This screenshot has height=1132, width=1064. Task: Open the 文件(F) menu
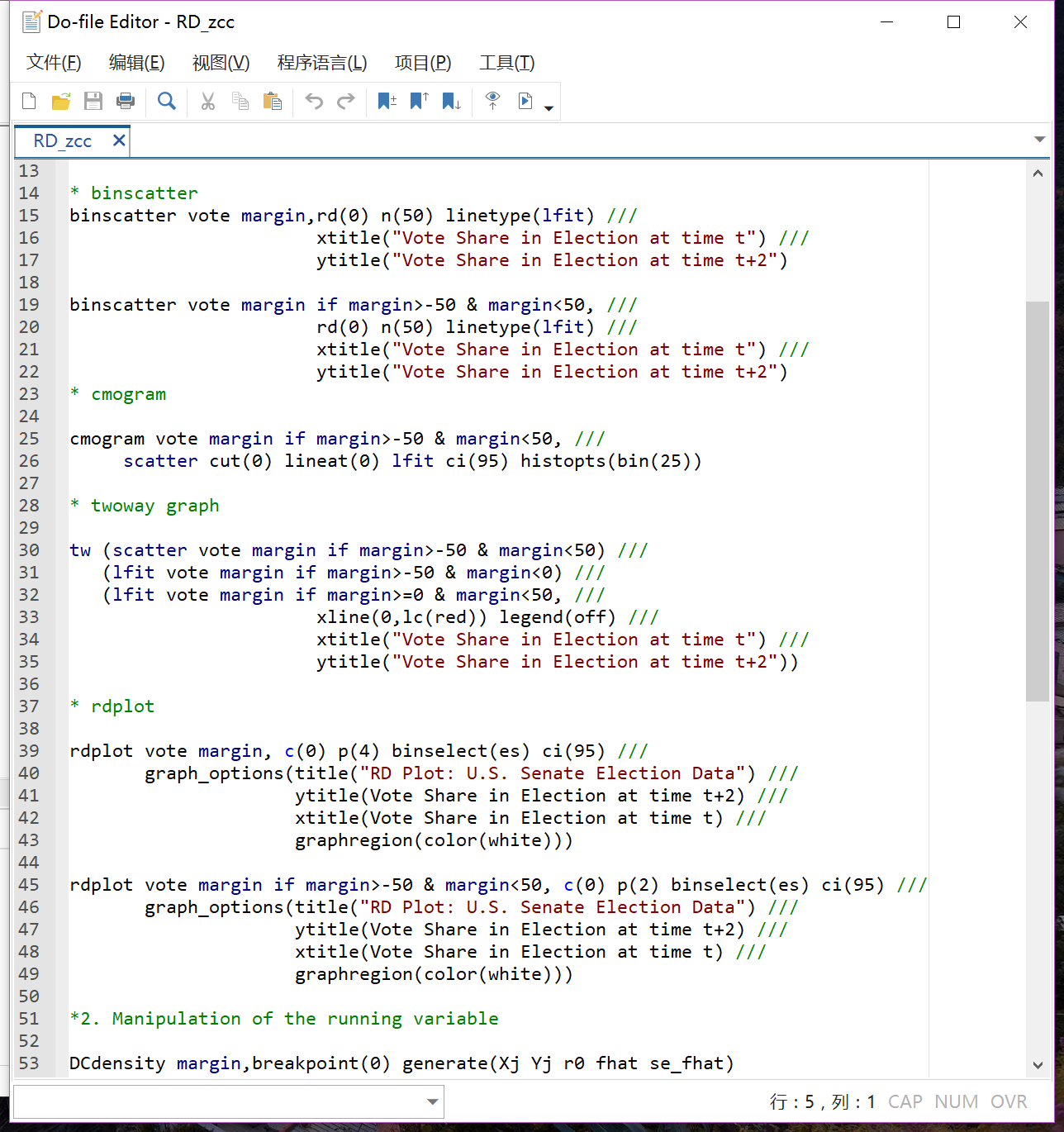click(54, 63)
